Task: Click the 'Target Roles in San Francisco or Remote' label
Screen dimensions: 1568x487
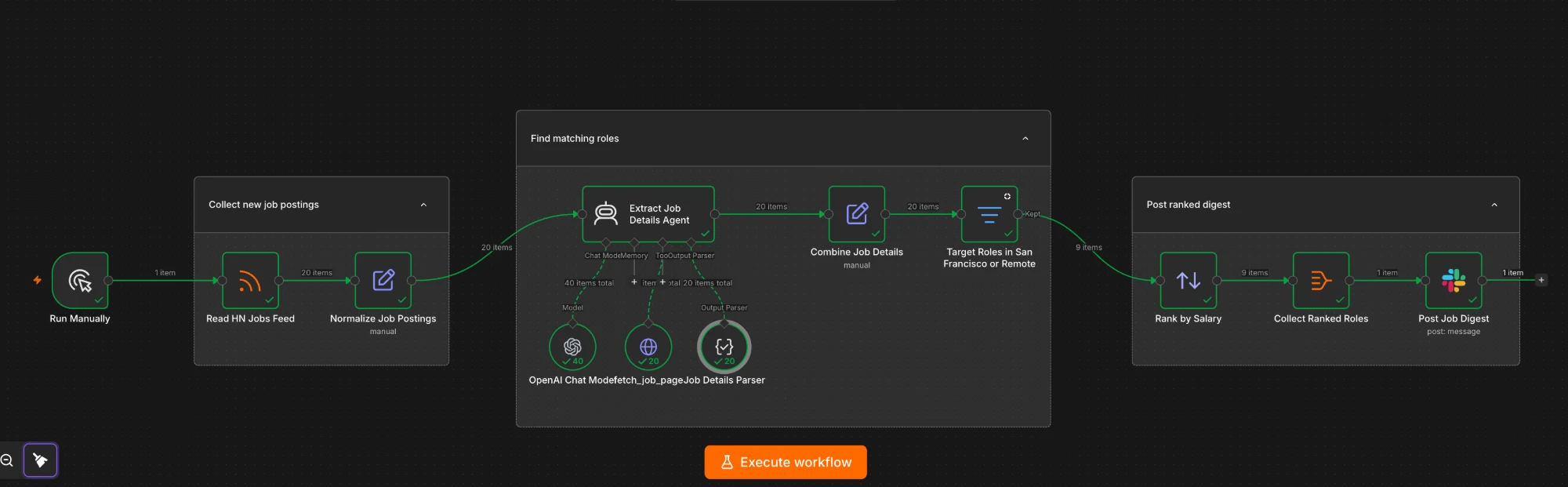Action: [x=989, y=258]
